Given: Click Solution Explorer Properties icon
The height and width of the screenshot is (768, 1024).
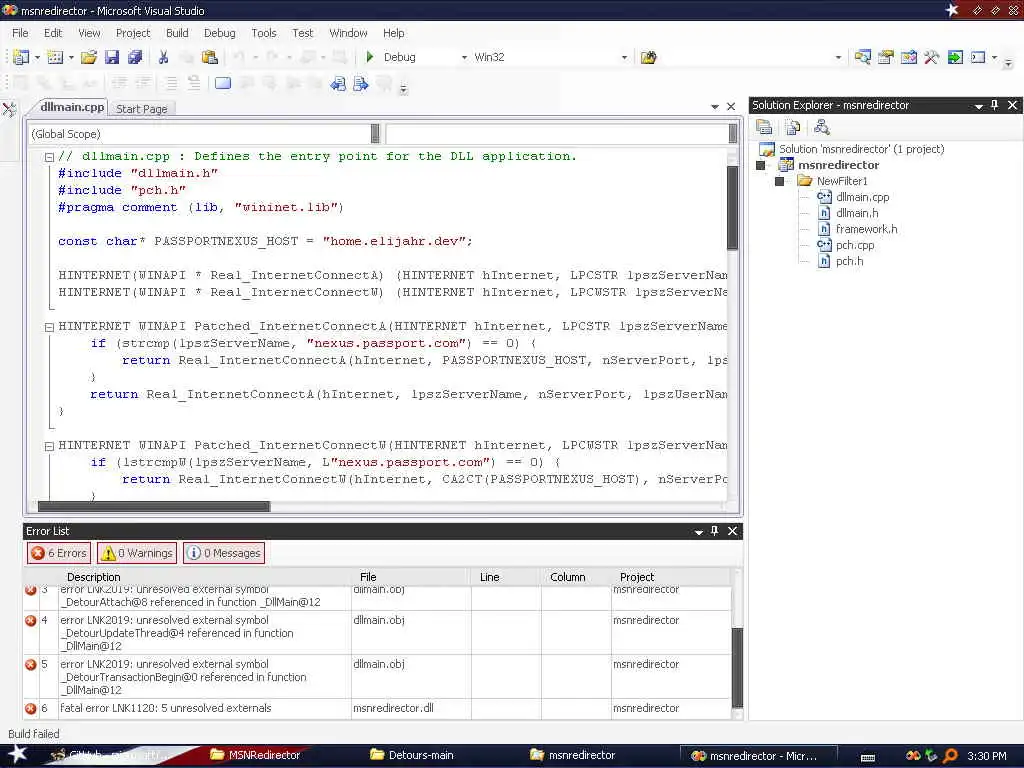Looking at the screenshot, I should pyautogui.click(x=764, y=127).
